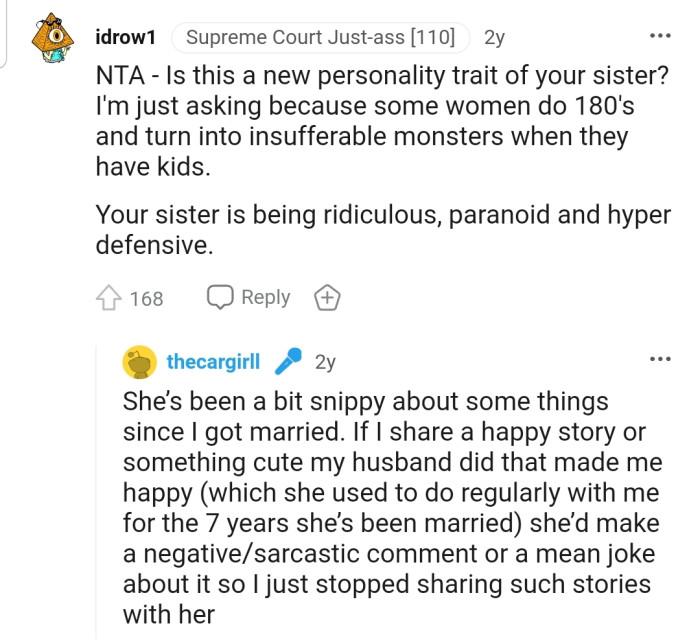700x639 pixels.
Task: Click the 'Your sister is being ridiculous' paragraph
Action: click(382, 229)
